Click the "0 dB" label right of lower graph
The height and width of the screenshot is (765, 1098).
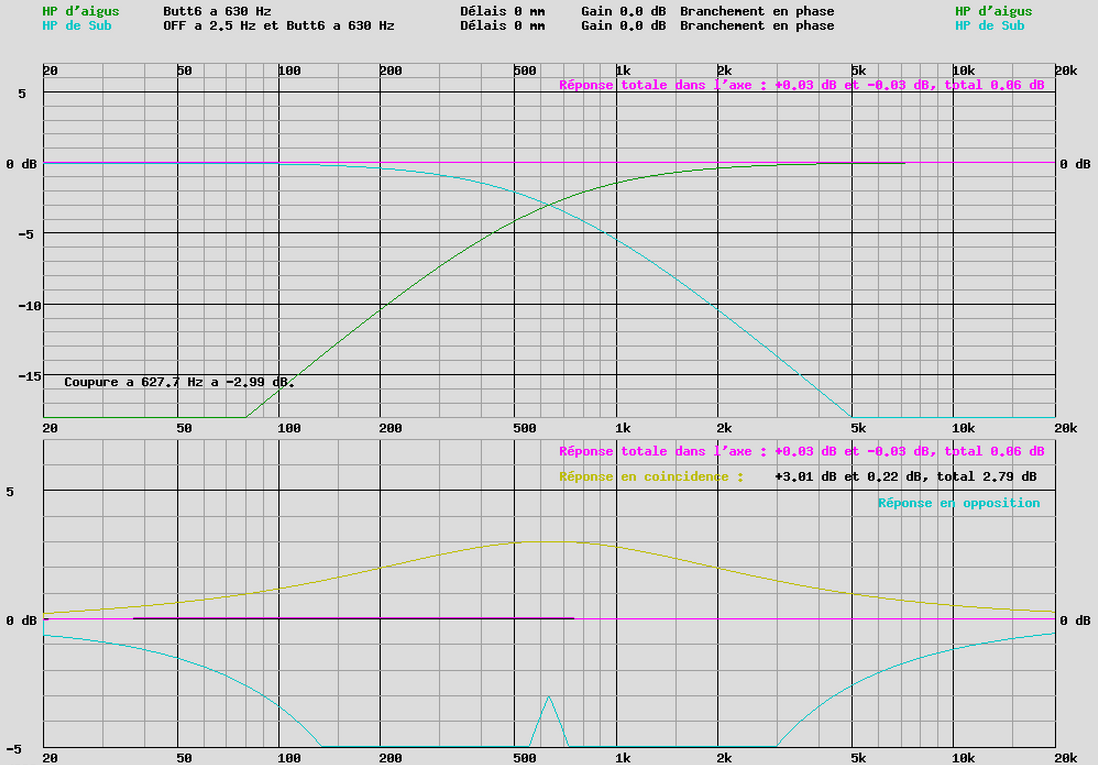coord(1075,621)
